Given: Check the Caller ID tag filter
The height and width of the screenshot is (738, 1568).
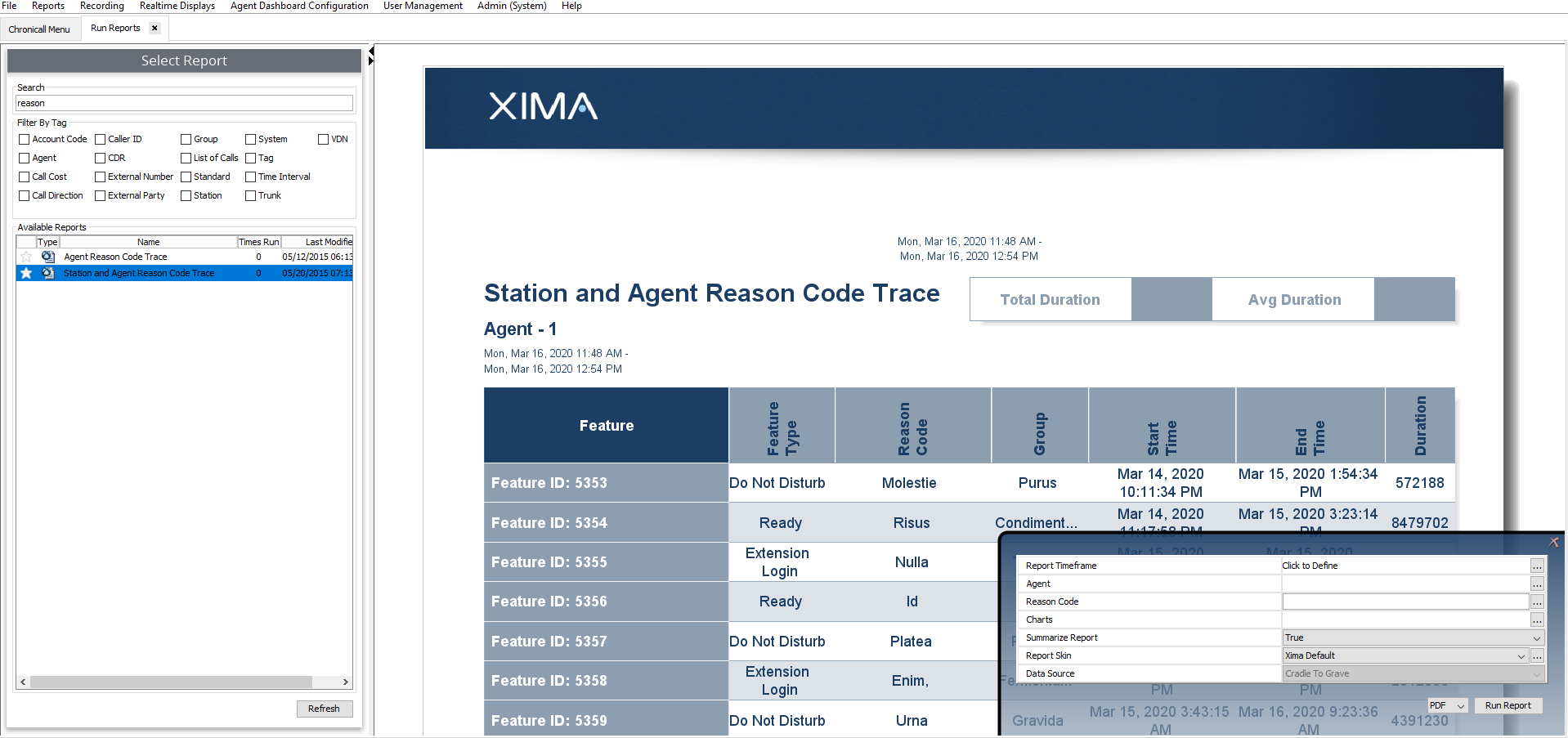Looking at the screenshot, I should tap(101, 139).
